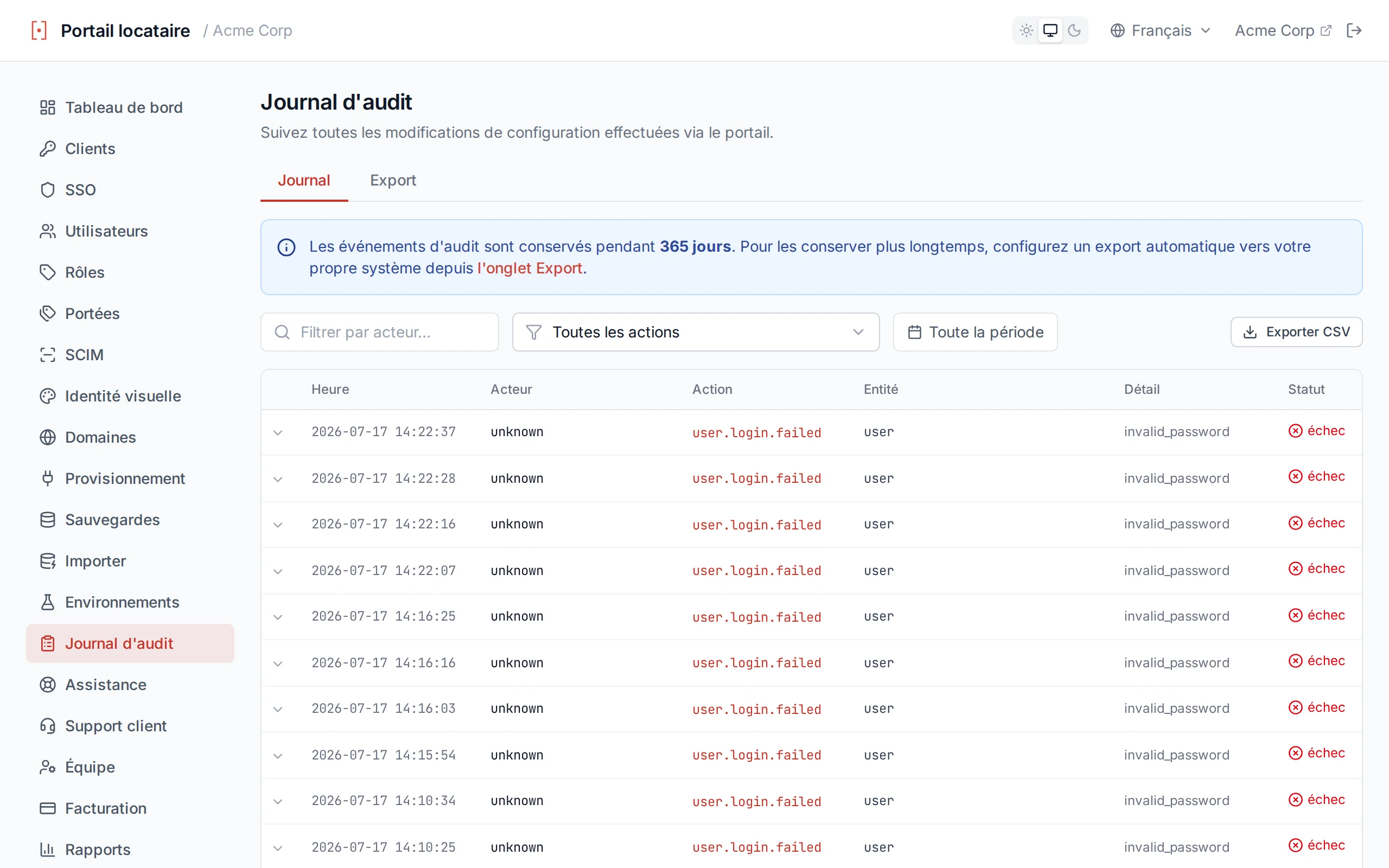Click Portail locataire title
Screen dimensions: 1389x868
(125, 30)
